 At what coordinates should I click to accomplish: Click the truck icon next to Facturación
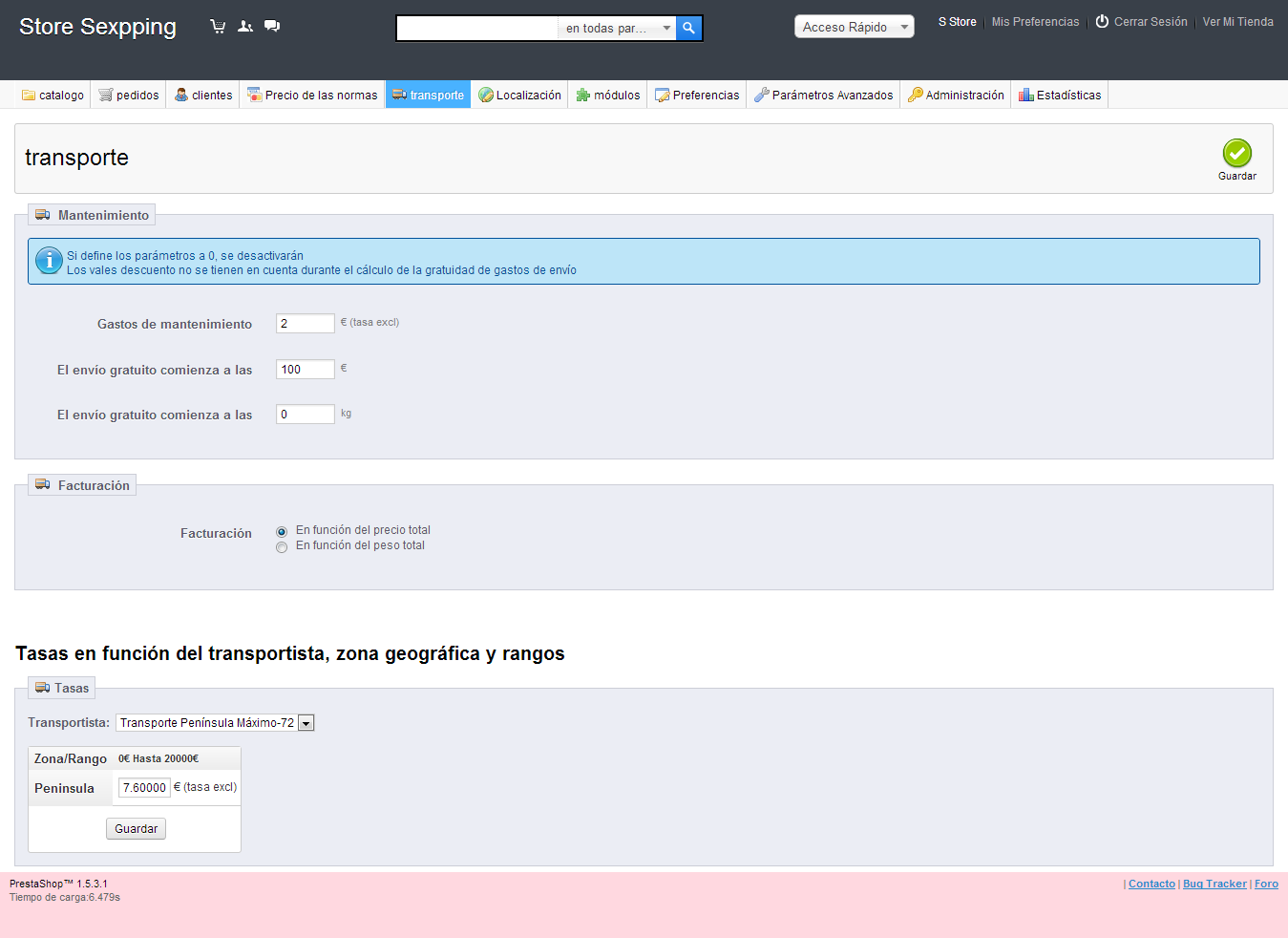click(43, 485)
